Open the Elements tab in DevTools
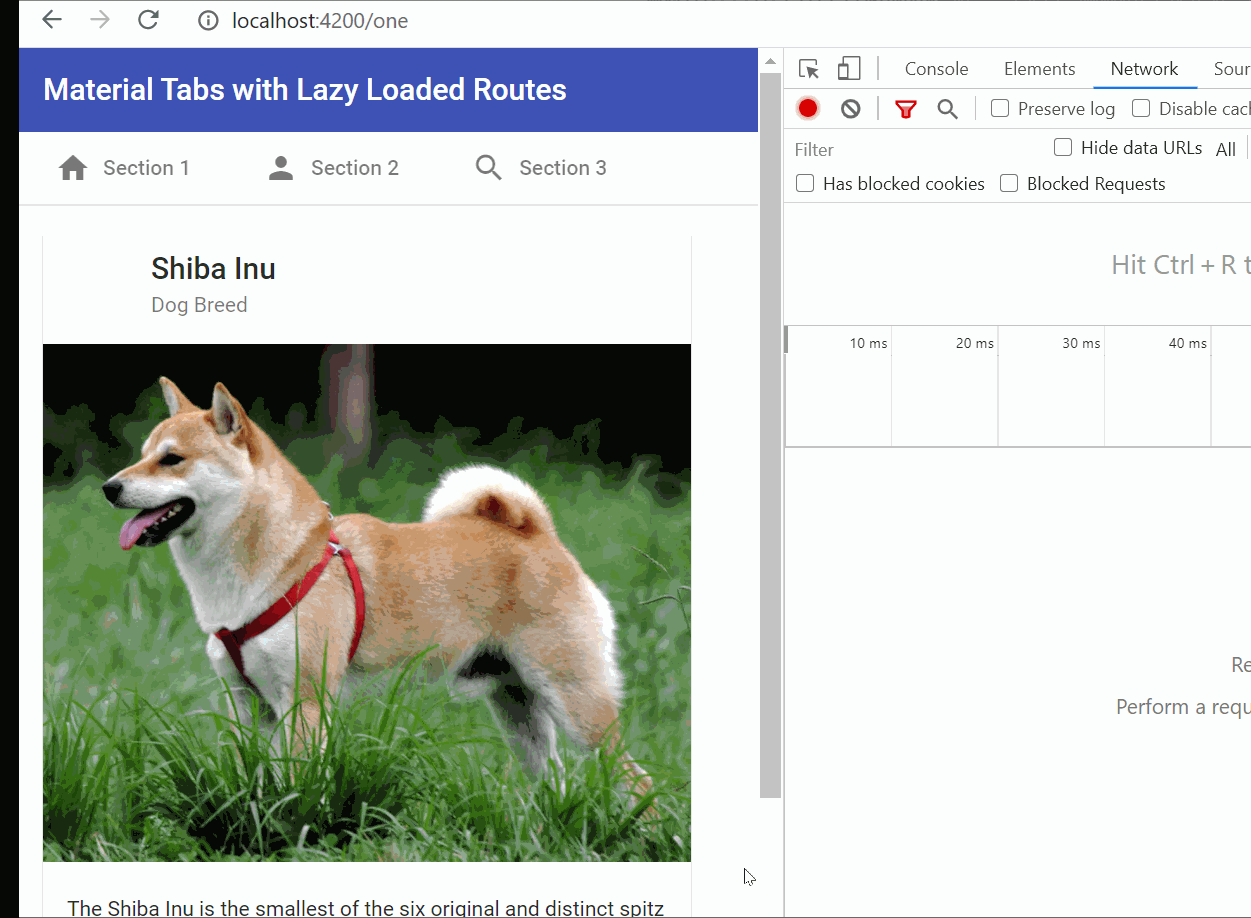1251x918 pixels. [1039, 69]
